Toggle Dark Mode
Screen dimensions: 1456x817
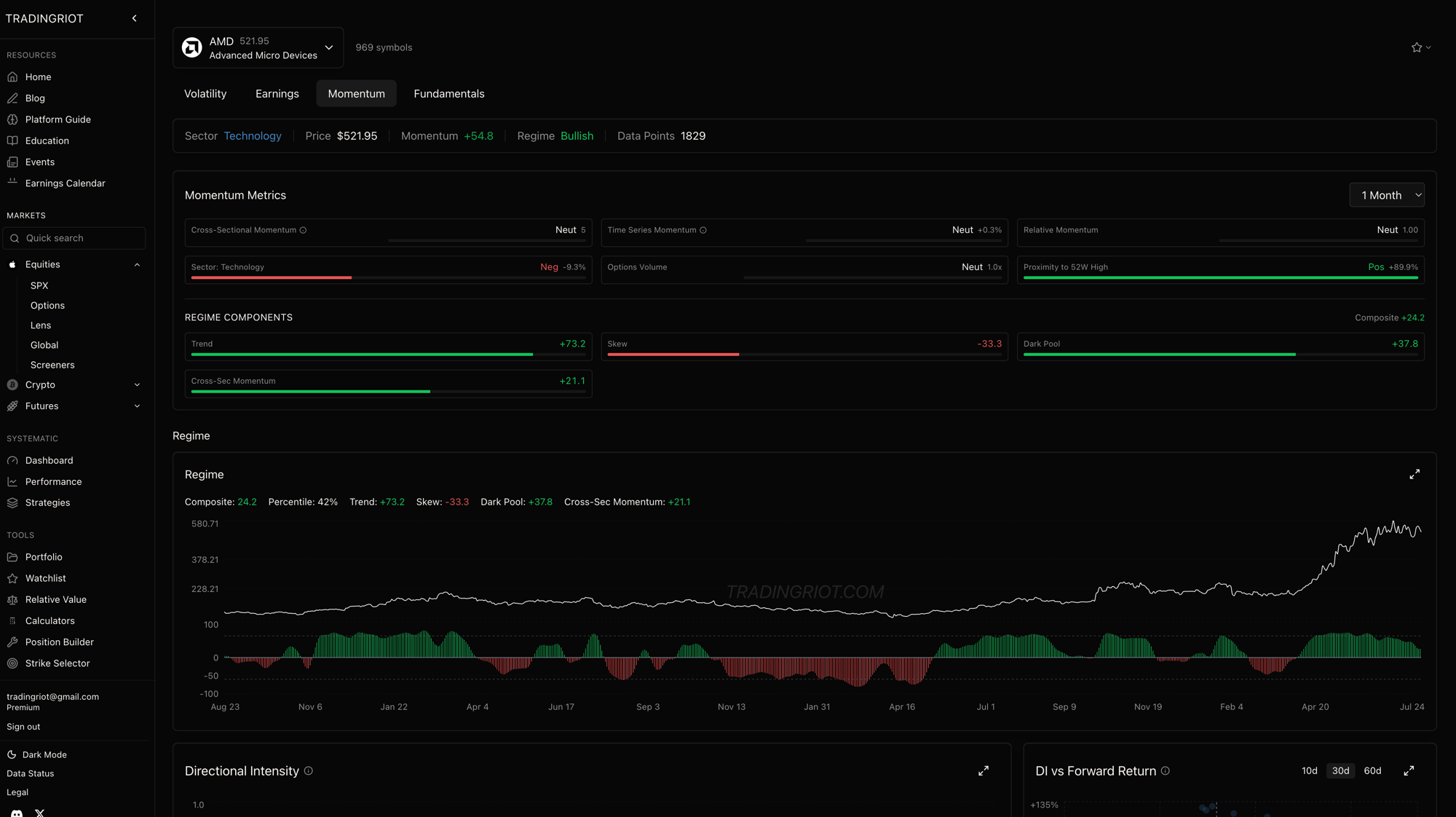point(36,754)
